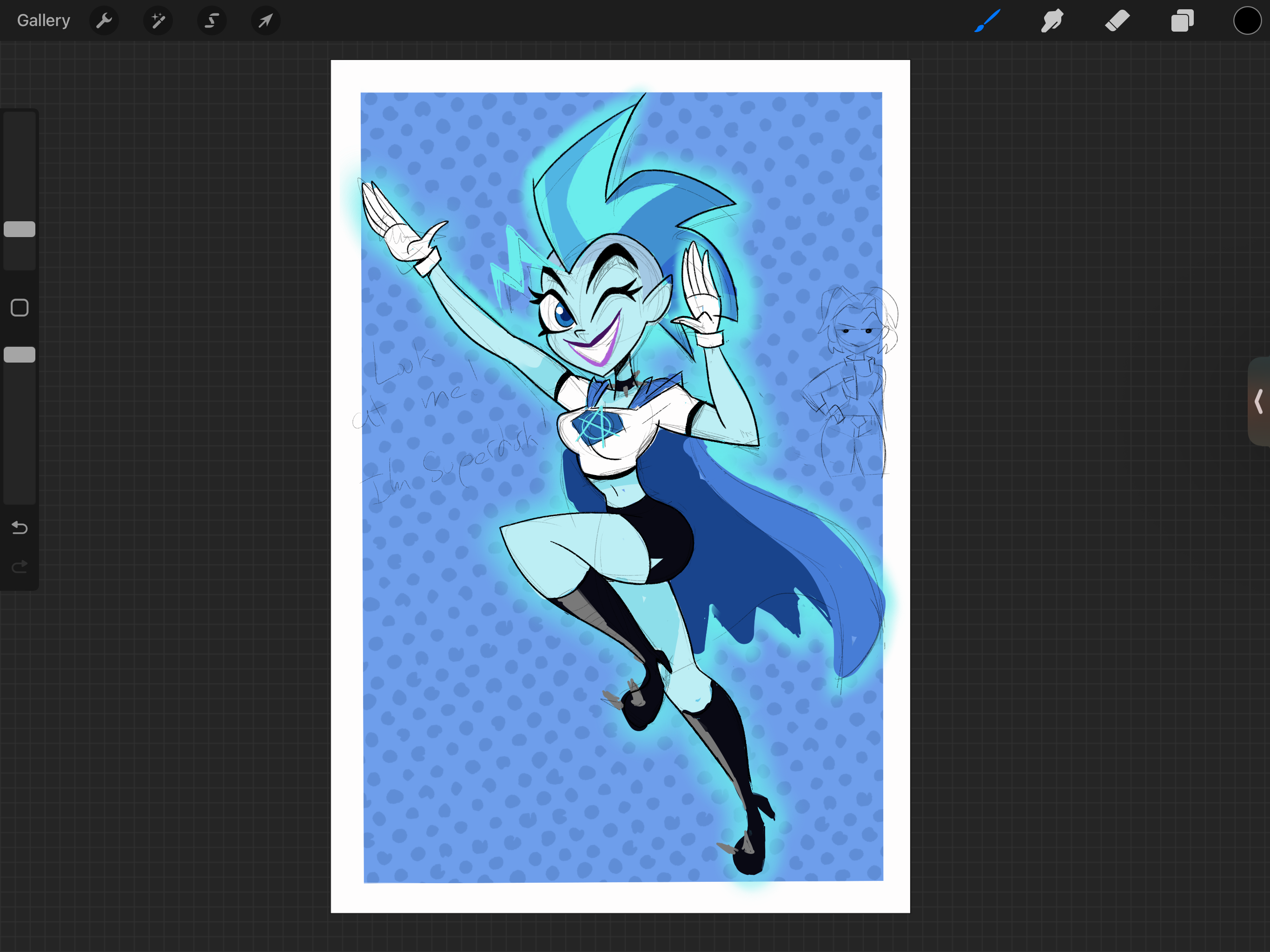Viewport: 1270px width, 952px height.
Task: Tap the square Modify button in sidebar
Action: click(20, 308)
